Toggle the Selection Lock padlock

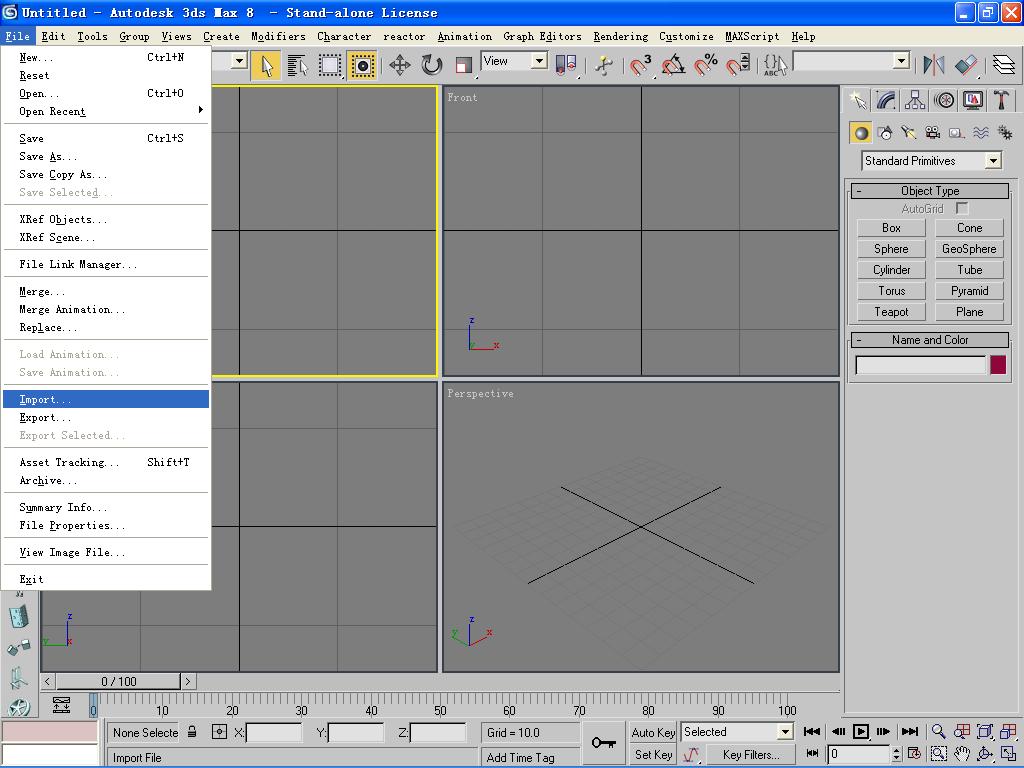click(x=192, y=731)
